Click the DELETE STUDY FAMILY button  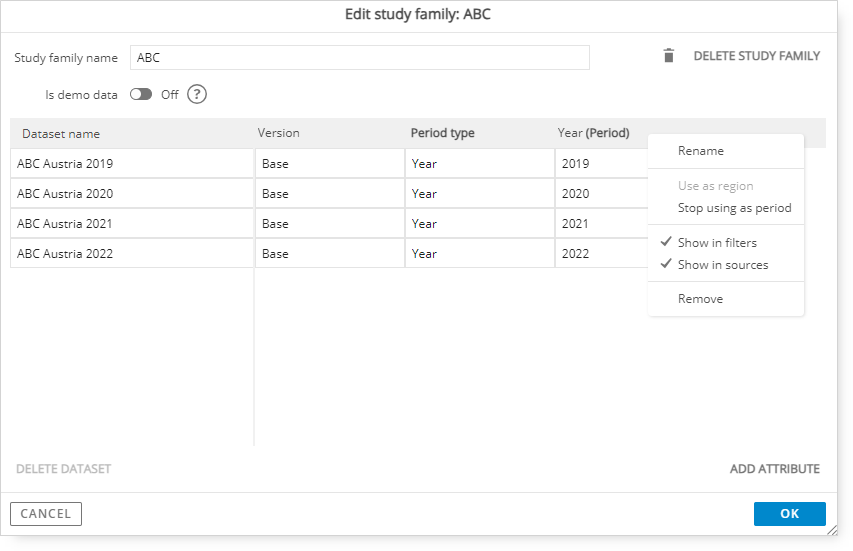[756, 56]
